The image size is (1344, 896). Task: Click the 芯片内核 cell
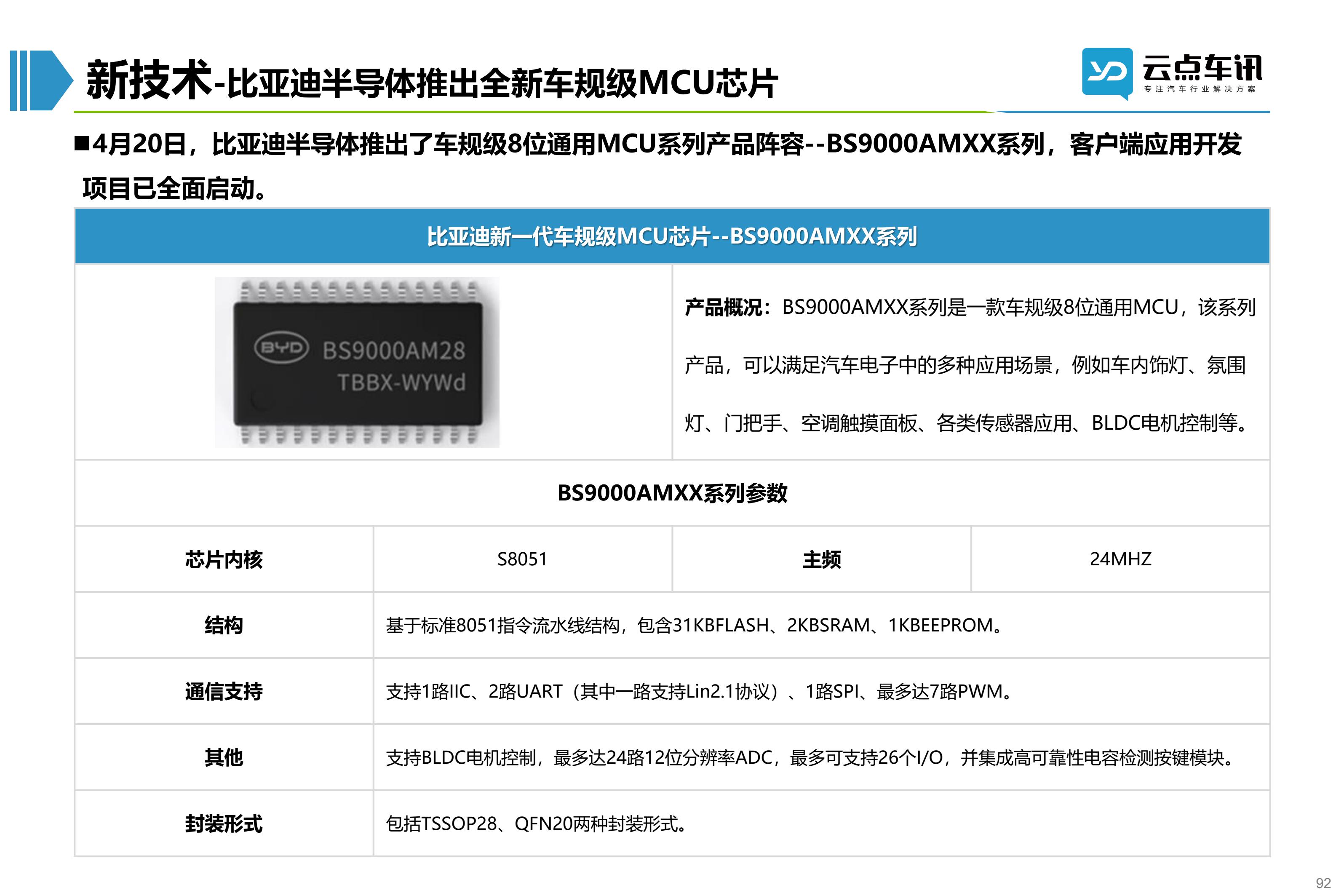[223, 559]
